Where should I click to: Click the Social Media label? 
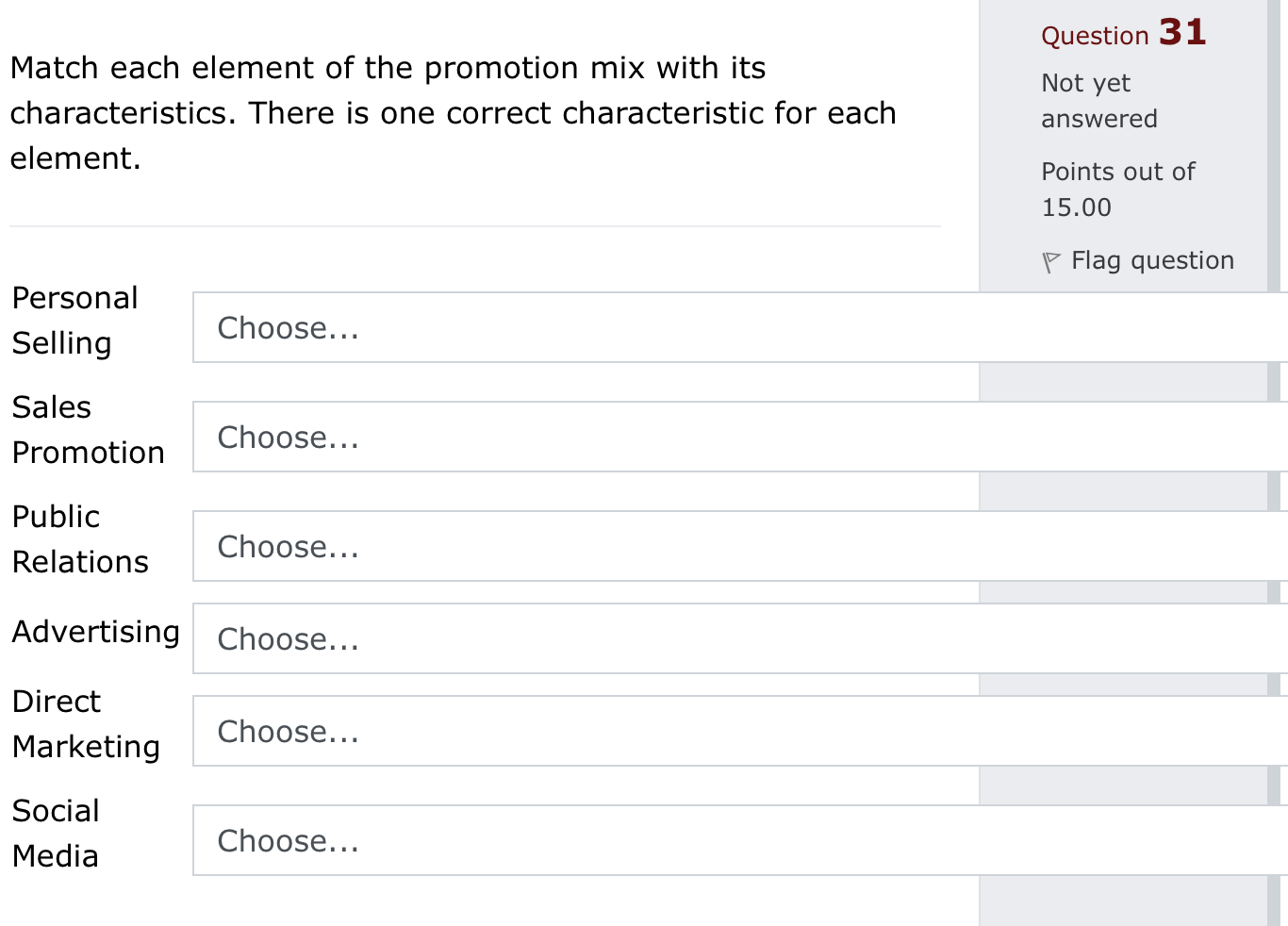pyautogui.click(x=56, y=834)
